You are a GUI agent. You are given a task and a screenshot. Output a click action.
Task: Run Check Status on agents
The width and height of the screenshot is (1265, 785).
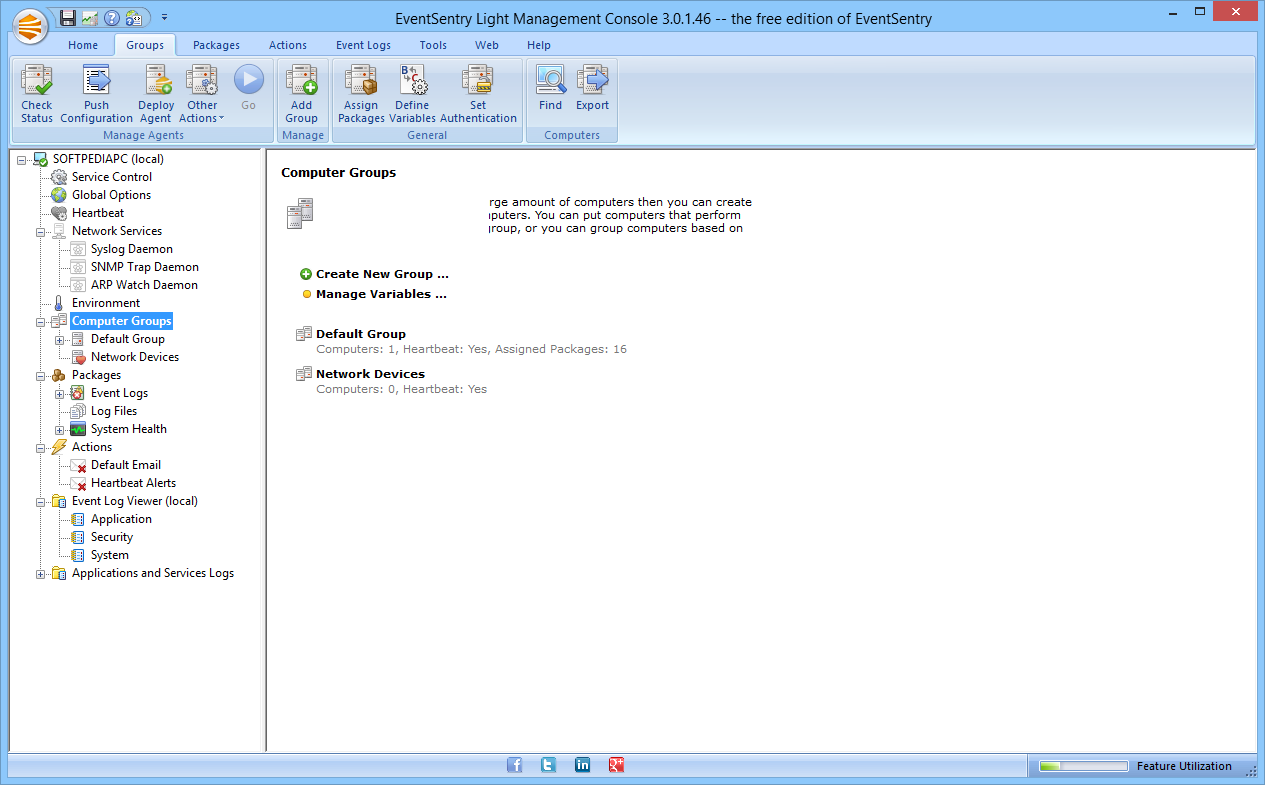(37, 94)
